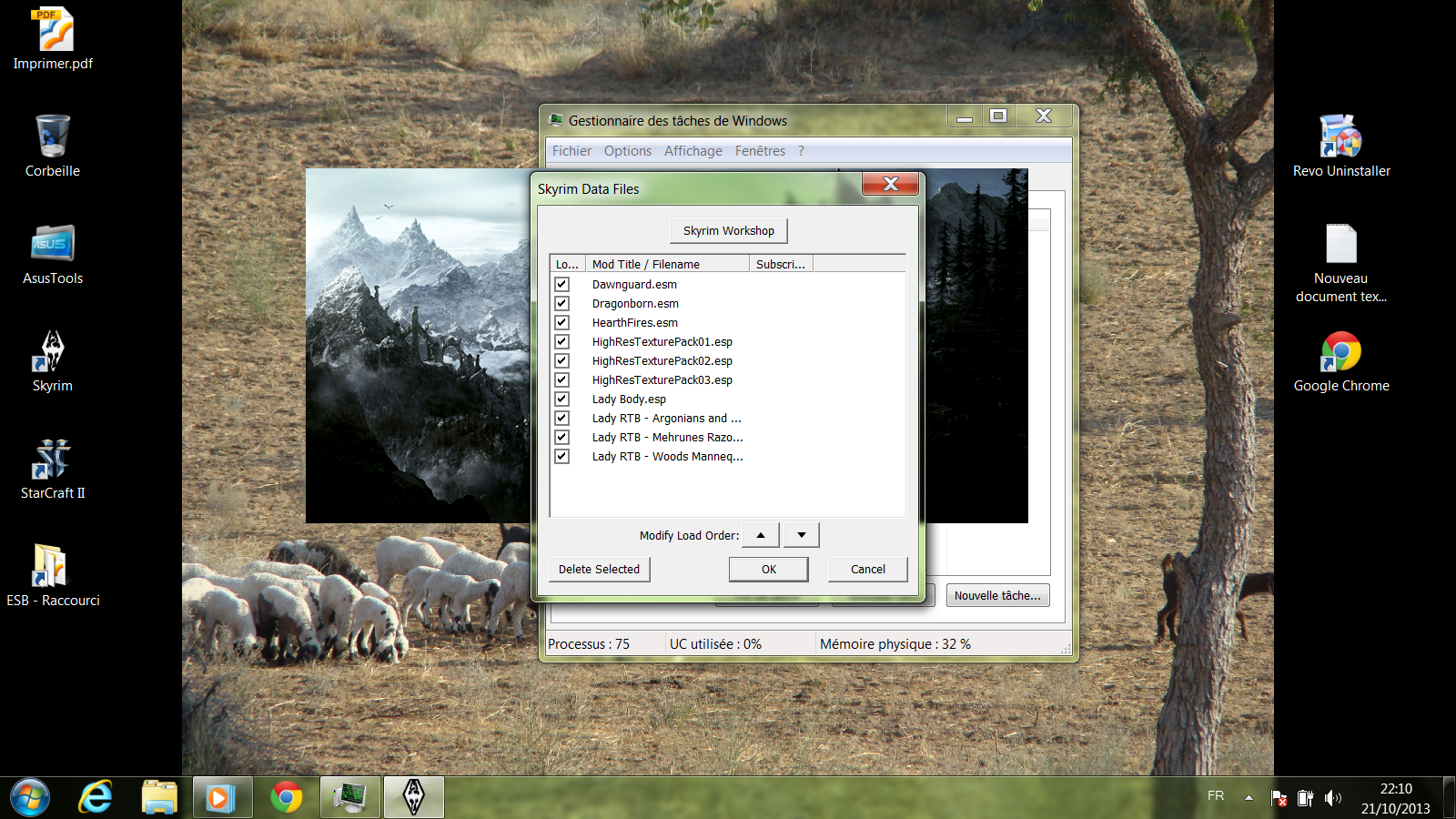1456x819 pixels.
Task: Switch to Task Manager taskbar button
Action: pos(350,798)
